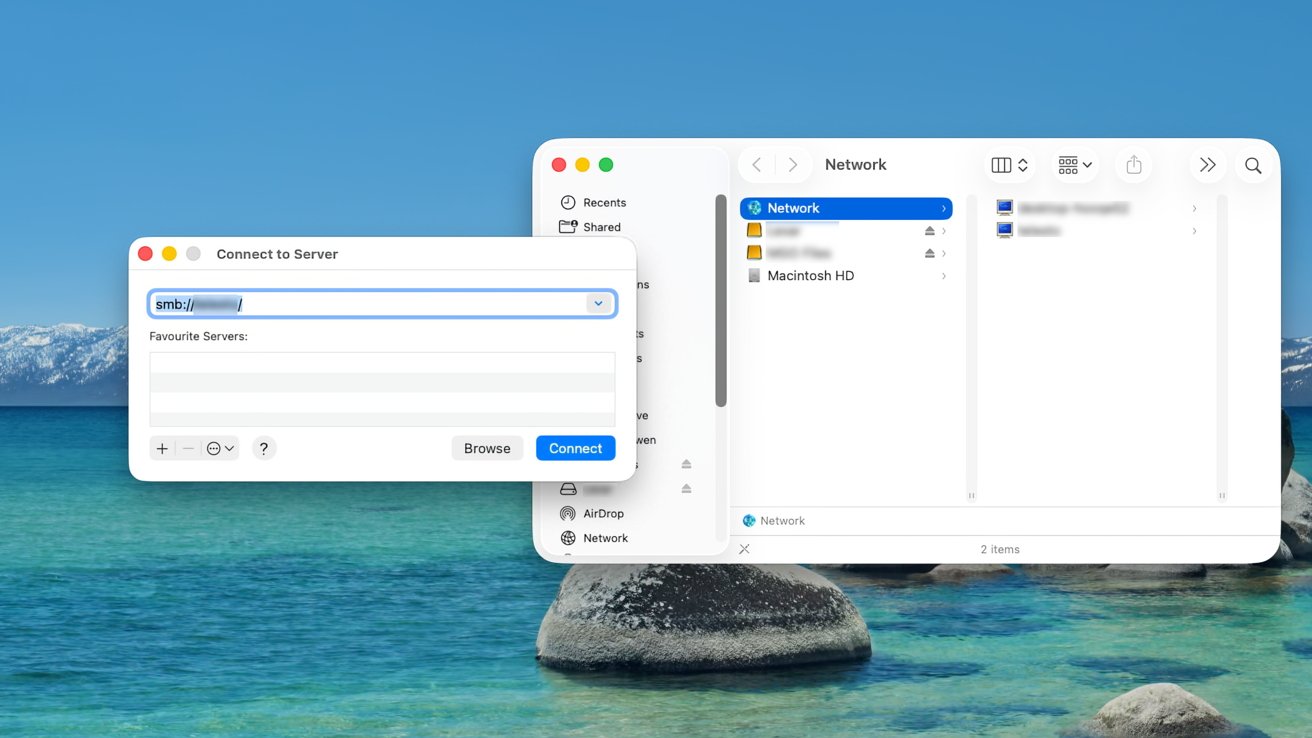Select AirDrop in the Finder sidebar
This screenshot has height=738, width=1312.
point(603,514)
